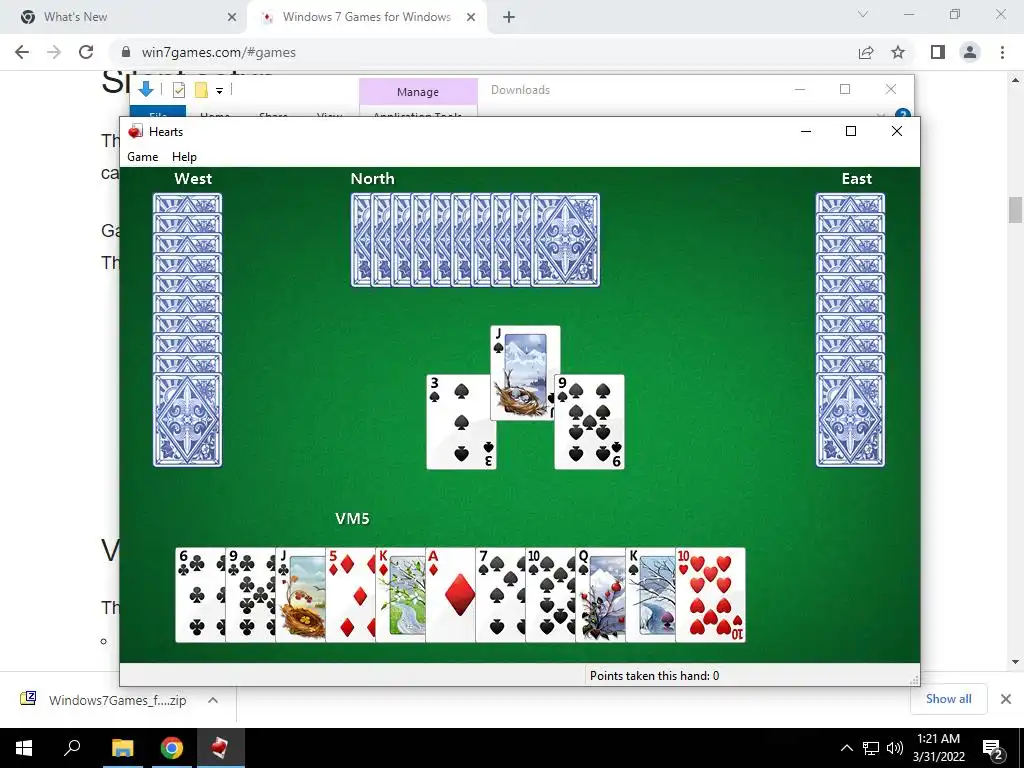
Task: Close the What's New tab
Action: click(232, 17)
